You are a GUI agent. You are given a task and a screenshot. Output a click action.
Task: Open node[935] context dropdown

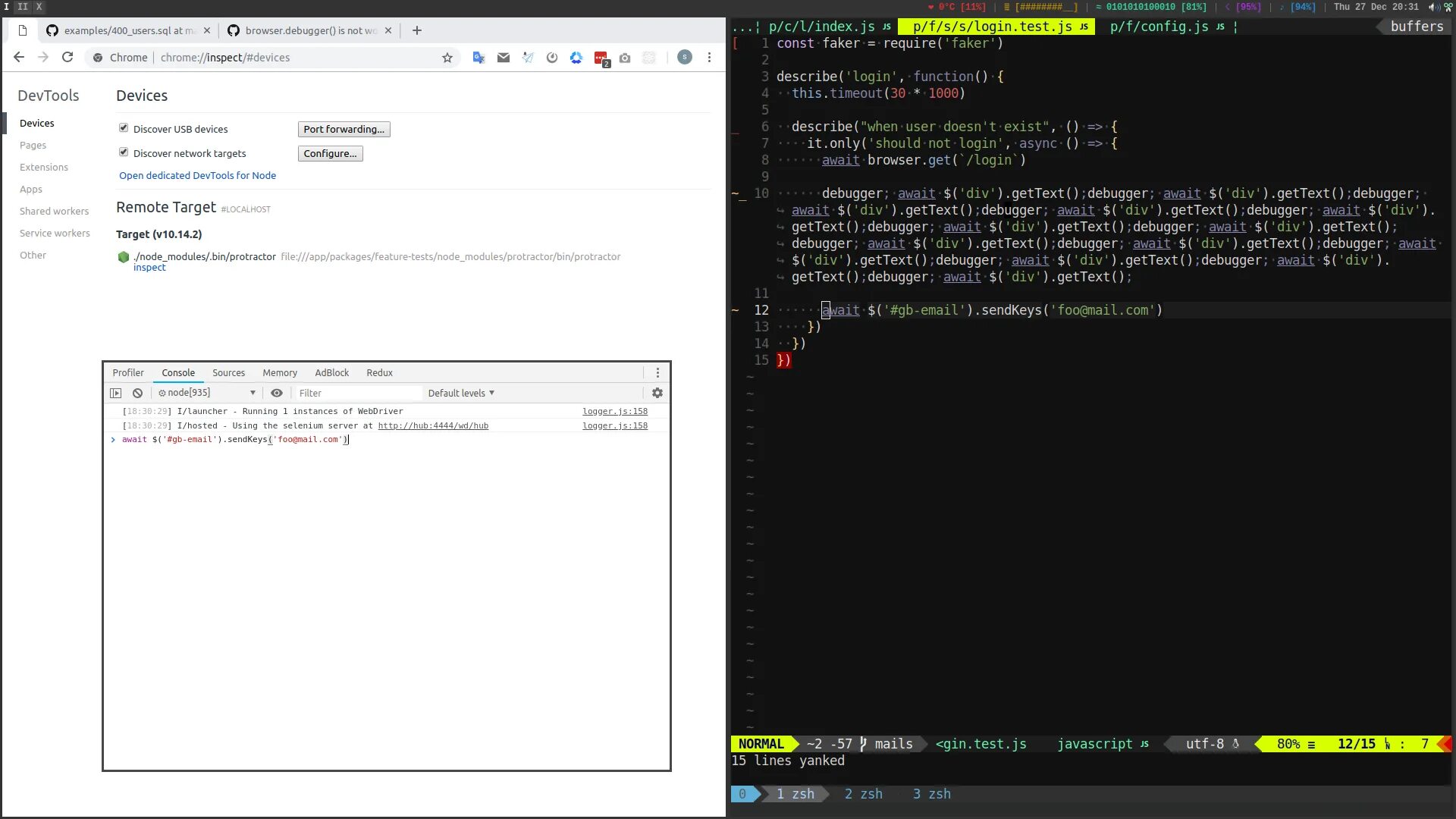pyautogui.click(x=206, y=393)
